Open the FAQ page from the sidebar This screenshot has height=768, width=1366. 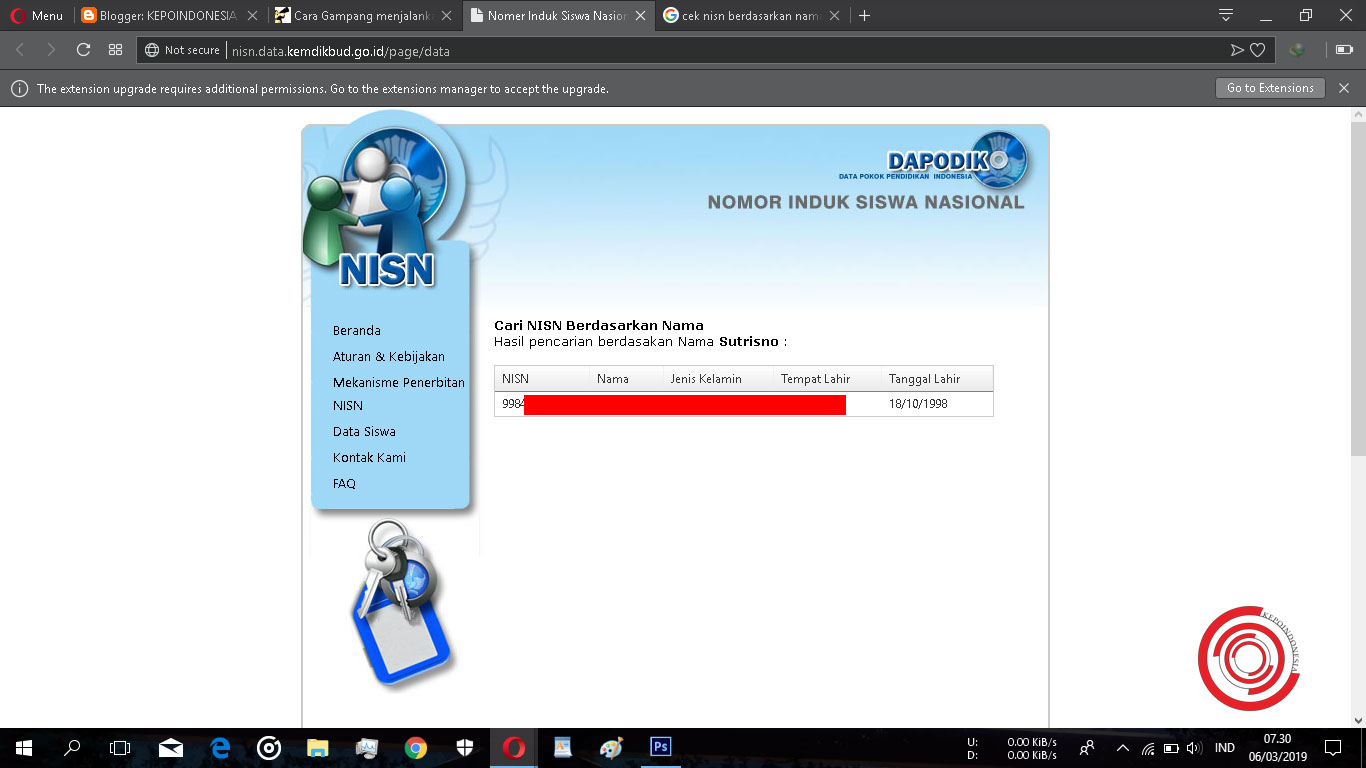point(344,483)
